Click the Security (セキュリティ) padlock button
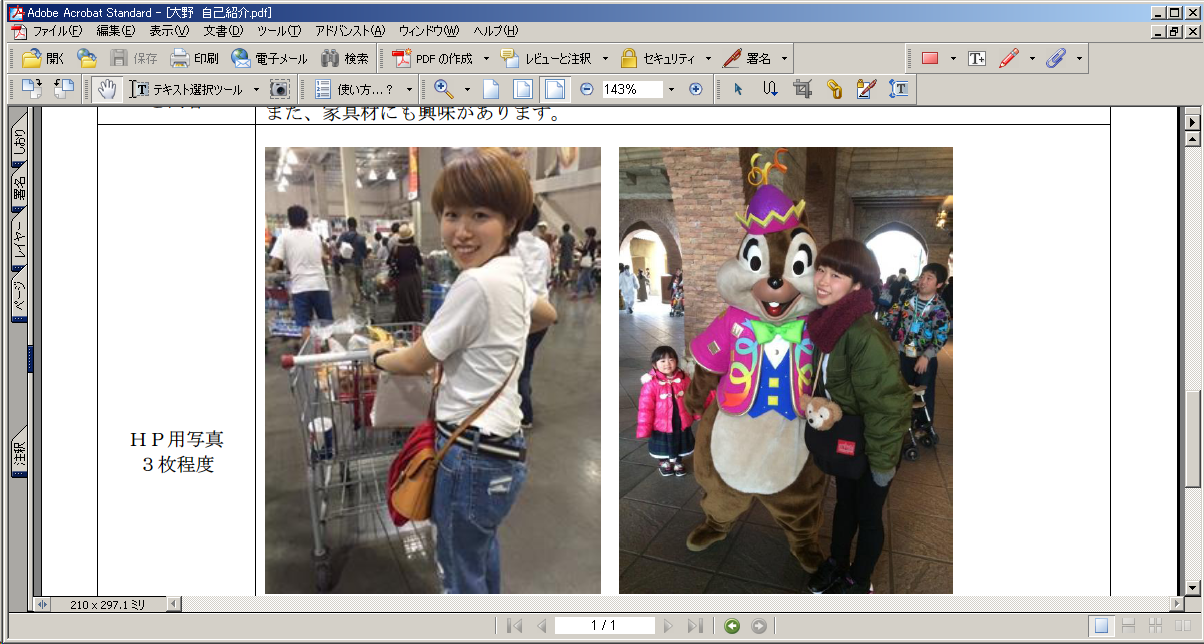The height and width of the screenshot is (644, 1204). pyautogui.click(x=657, y=58)
